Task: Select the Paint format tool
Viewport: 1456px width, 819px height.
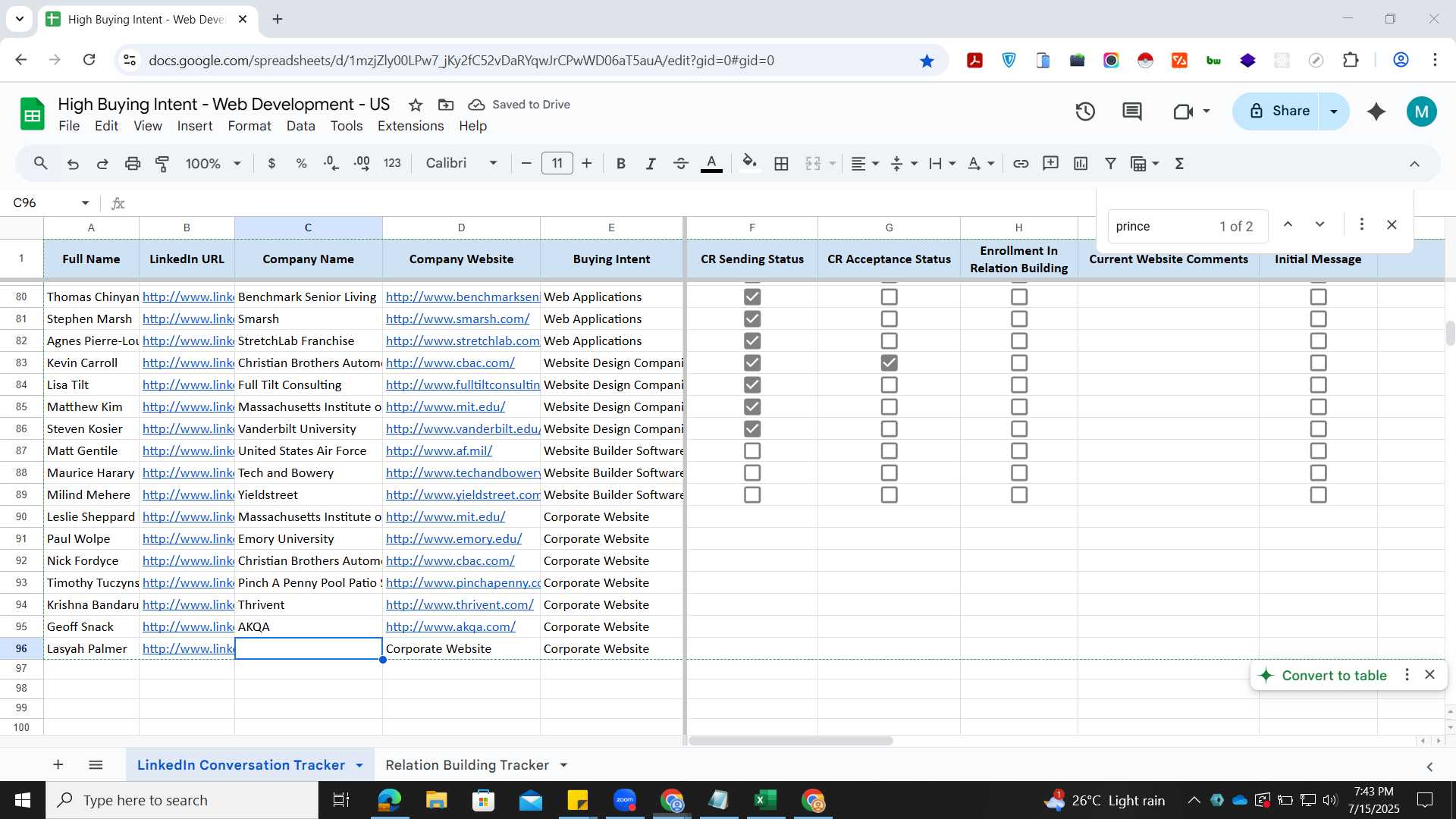Action: (x=162, y=164)
